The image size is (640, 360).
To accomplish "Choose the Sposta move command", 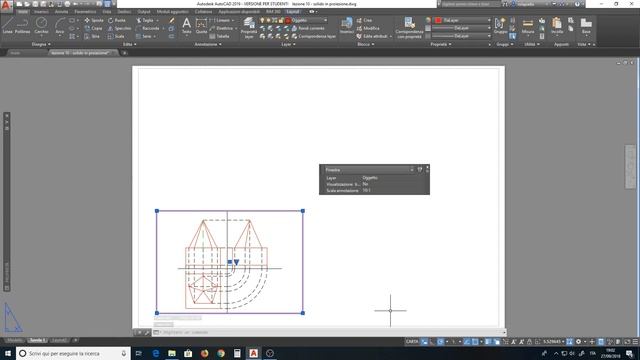I will click(93, 20).
